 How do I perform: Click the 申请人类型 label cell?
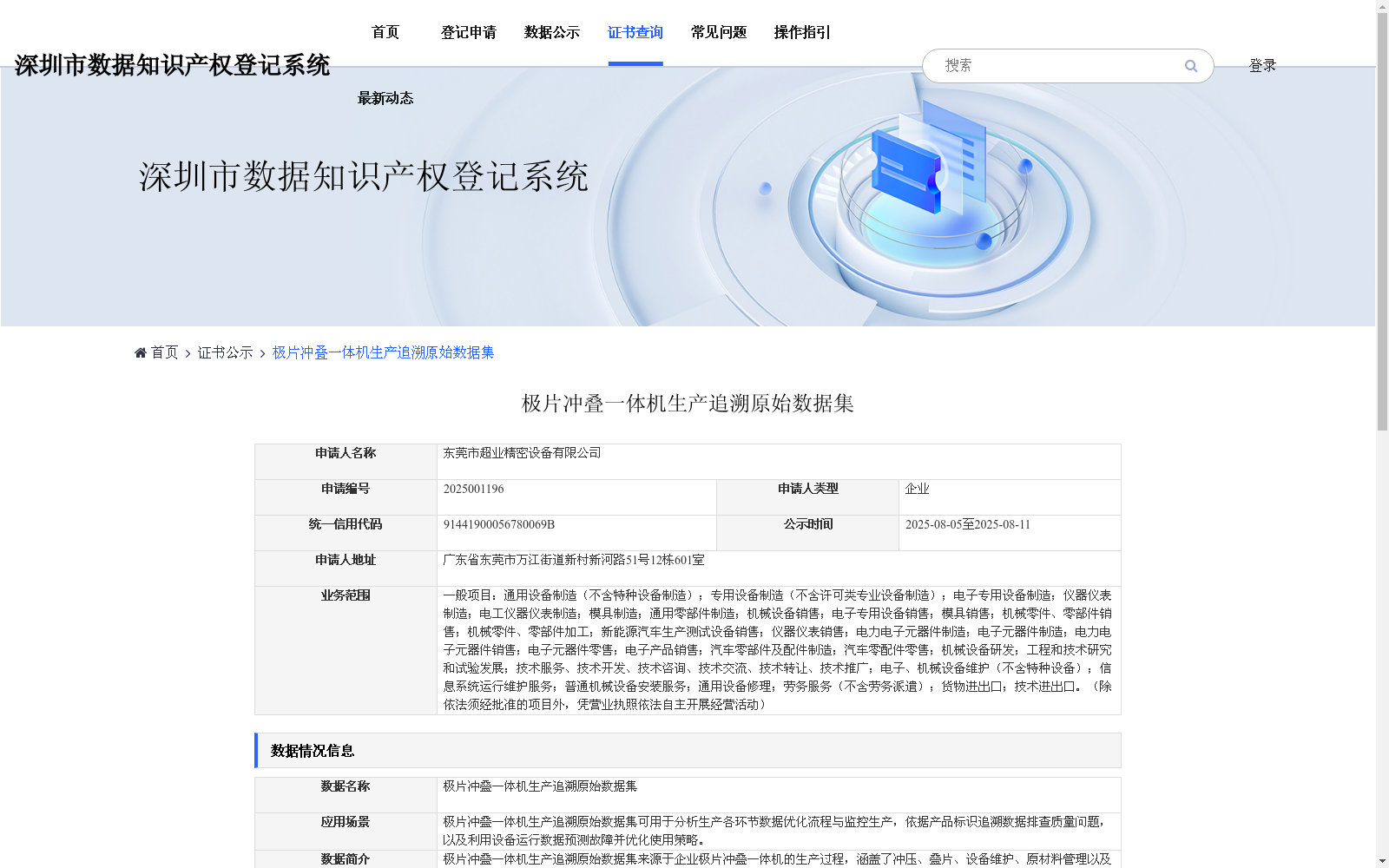tap(807, 497)
